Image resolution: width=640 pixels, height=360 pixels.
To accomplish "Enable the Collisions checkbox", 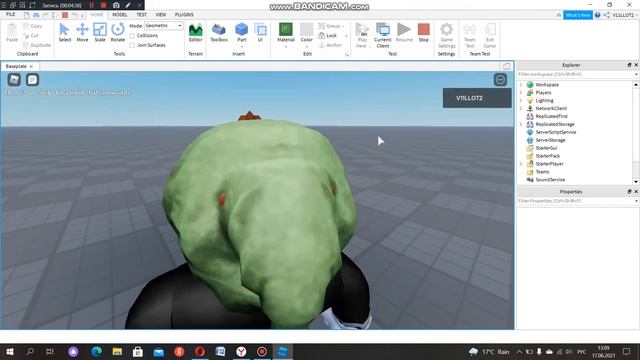I will [132, 36].
